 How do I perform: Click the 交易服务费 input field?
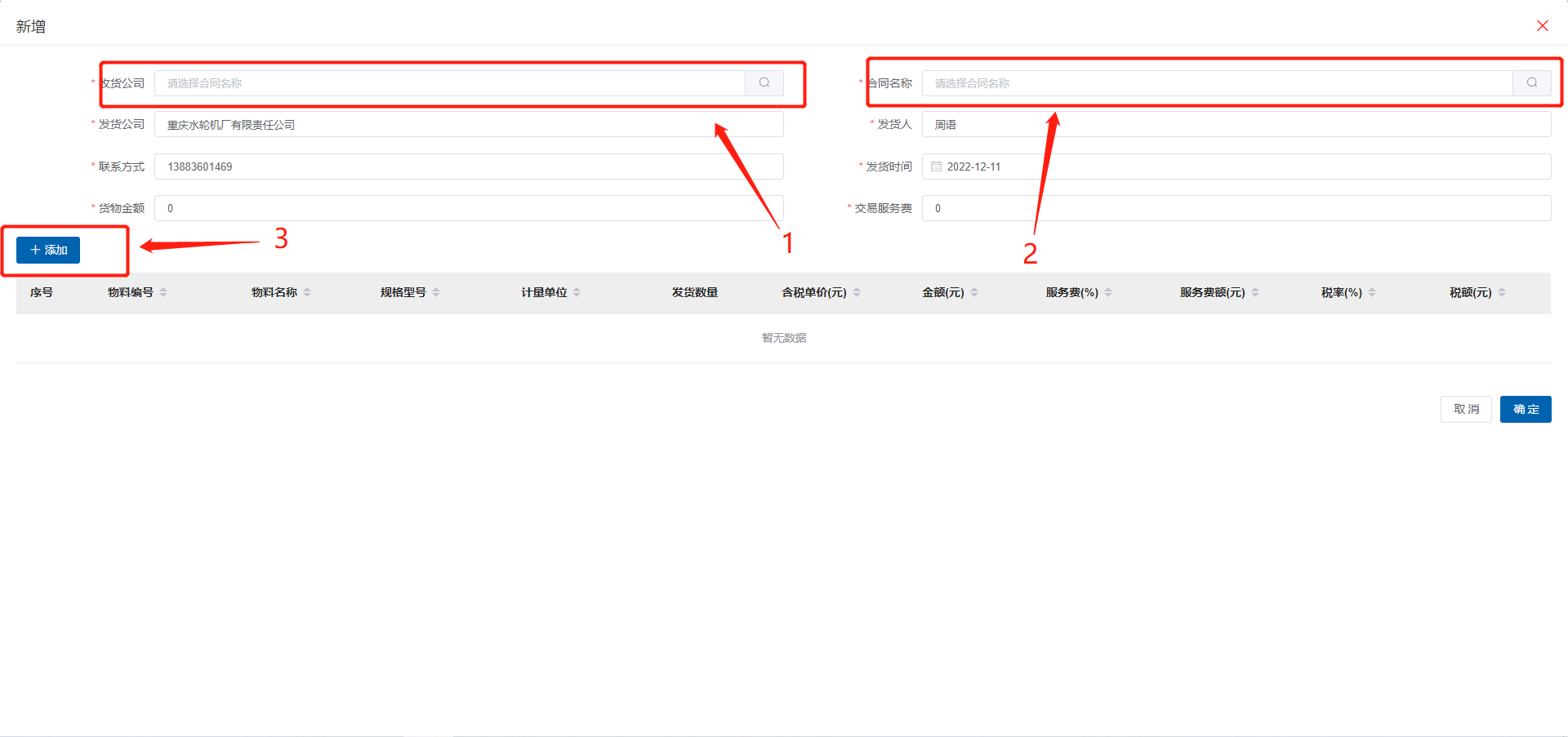(x=1236, y=208)
